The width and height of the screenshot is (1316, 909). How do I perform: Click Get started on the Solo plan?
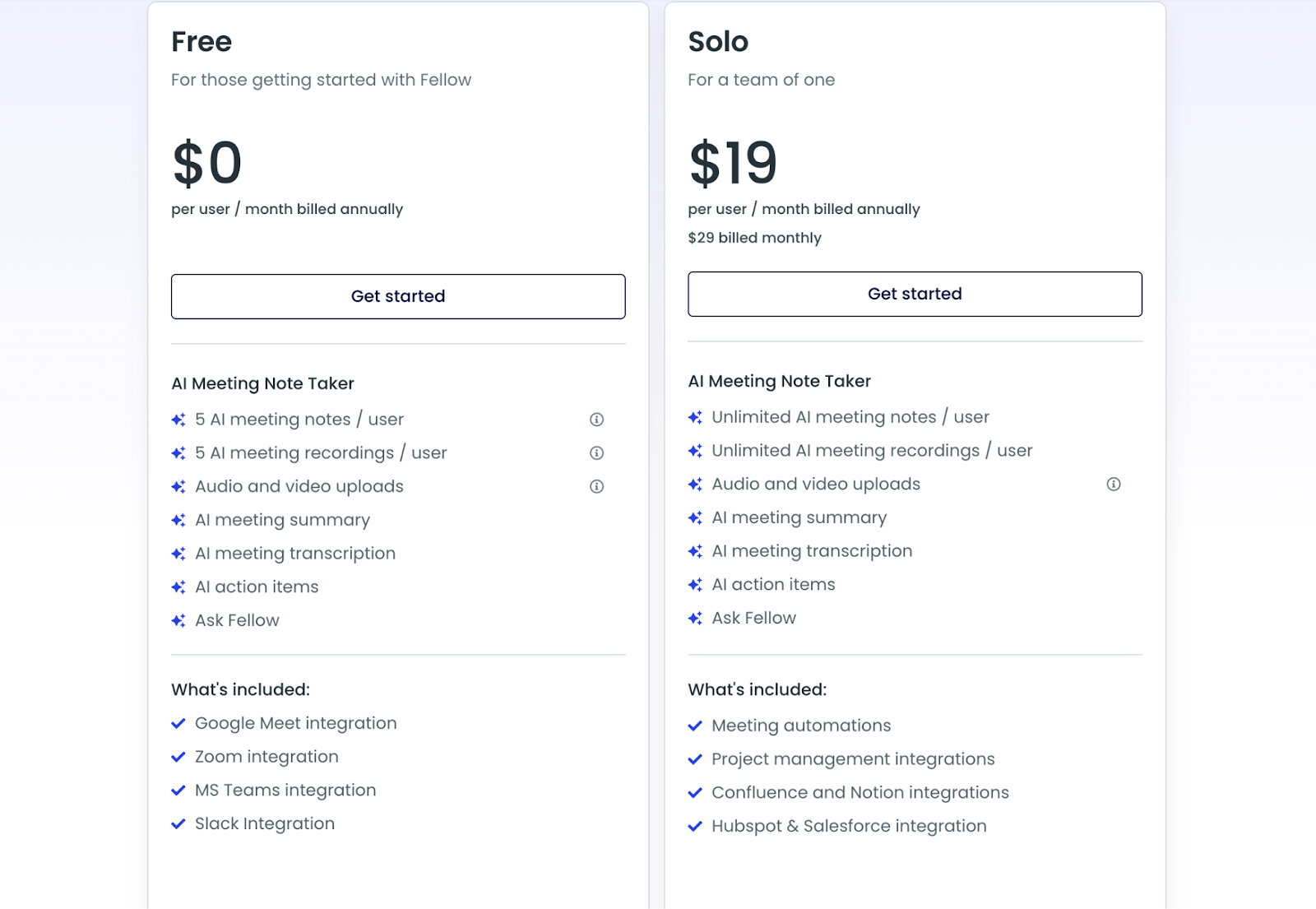coord(915,294)
